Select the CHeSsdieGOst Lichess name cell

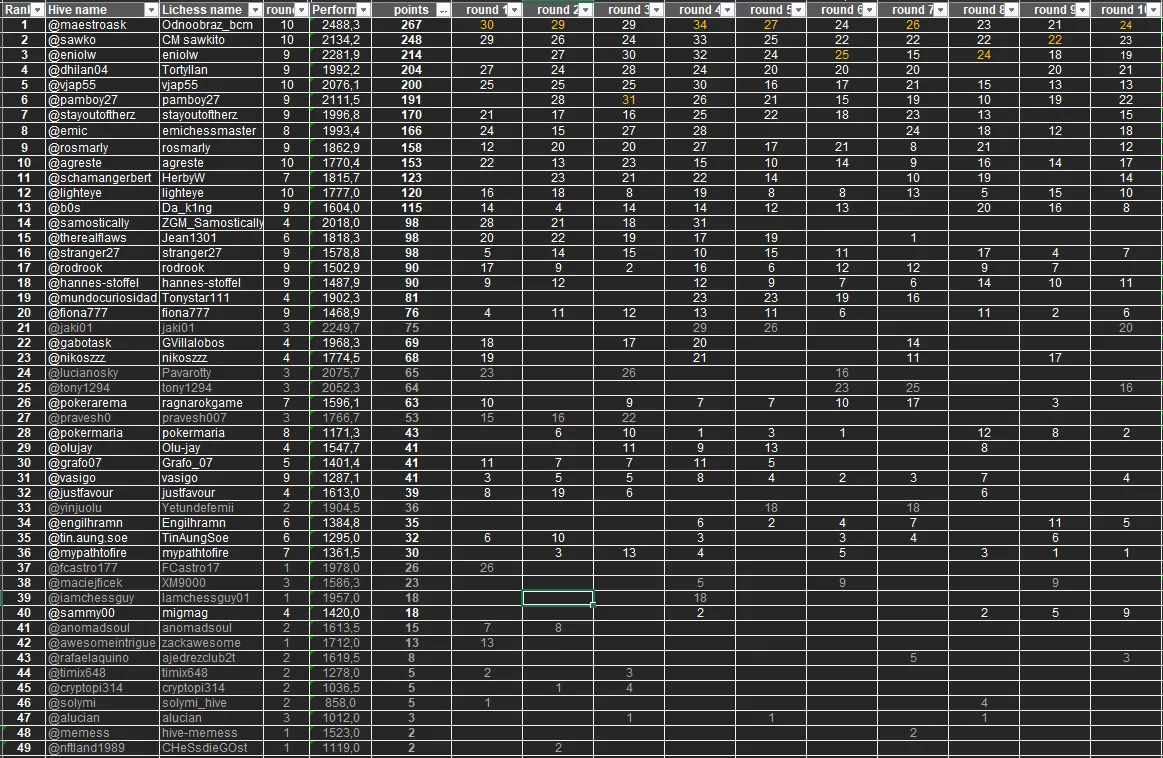click(x=212, y=748)
